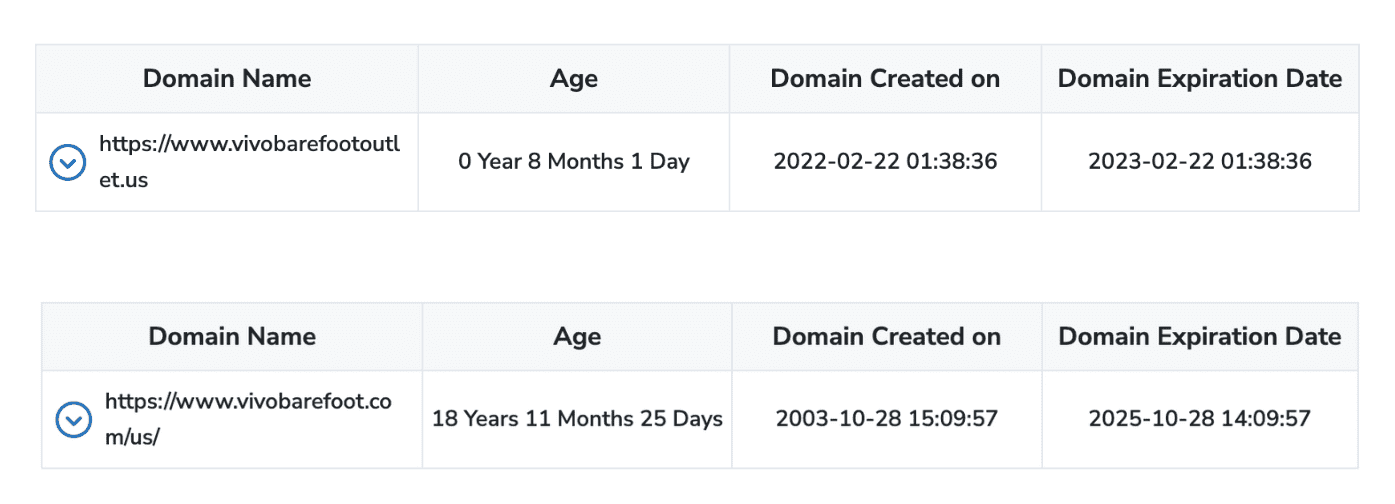Viewport: 1395px width, 504px height.
Task: Click Domain Expiration Date header in top table
Action: 1200,79
